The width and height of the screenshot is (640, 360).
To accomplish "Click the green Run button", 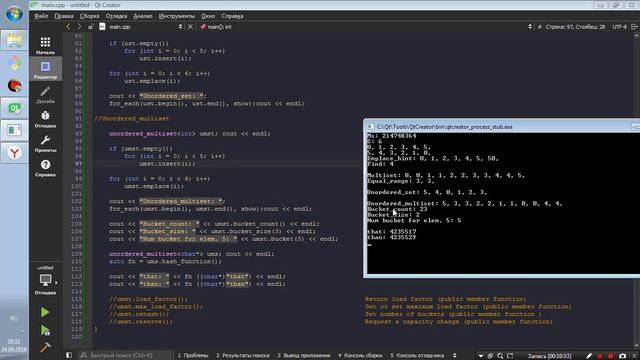I will (45, 312).
